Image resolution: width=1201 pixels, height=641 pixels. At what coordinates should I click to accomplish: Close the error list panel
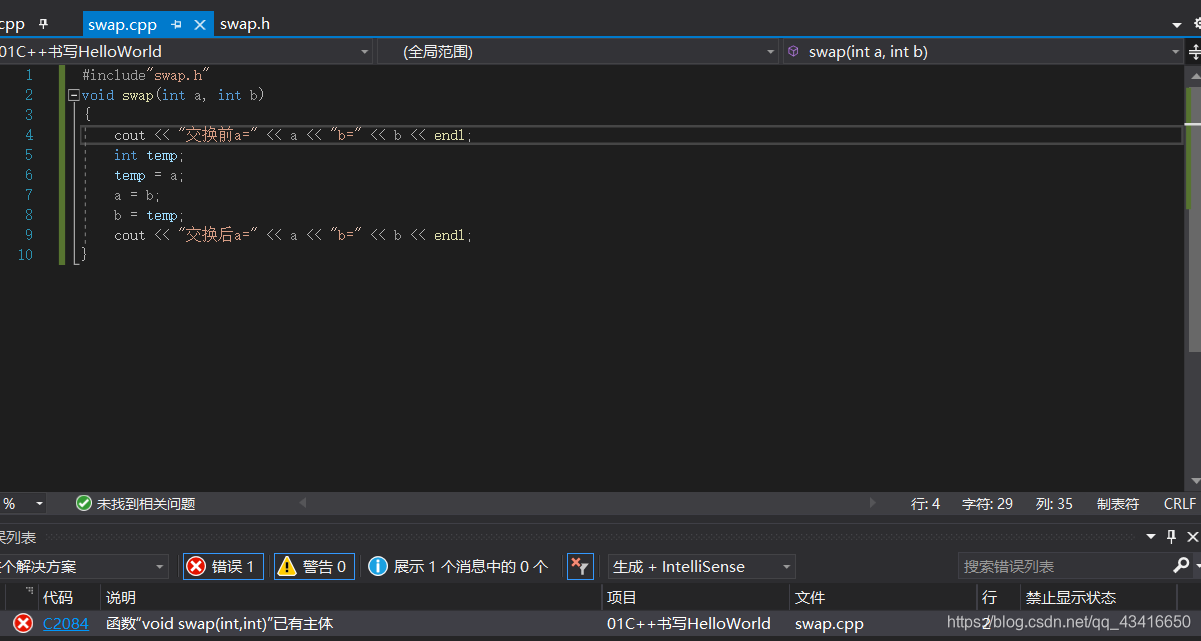point(1192,537)
